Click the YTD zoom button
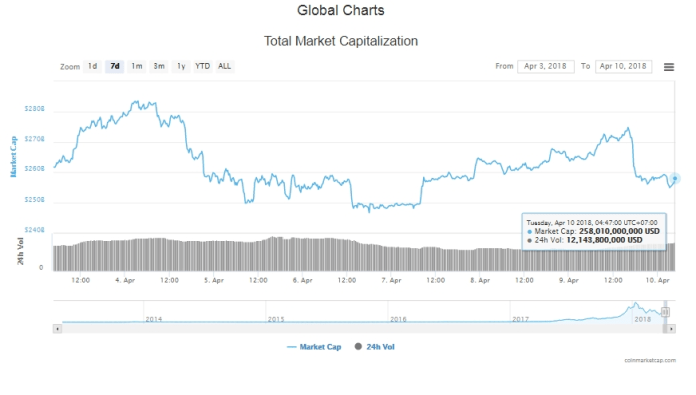The height and width of the screenshot is (395, 696). click(x=203, y=67)
